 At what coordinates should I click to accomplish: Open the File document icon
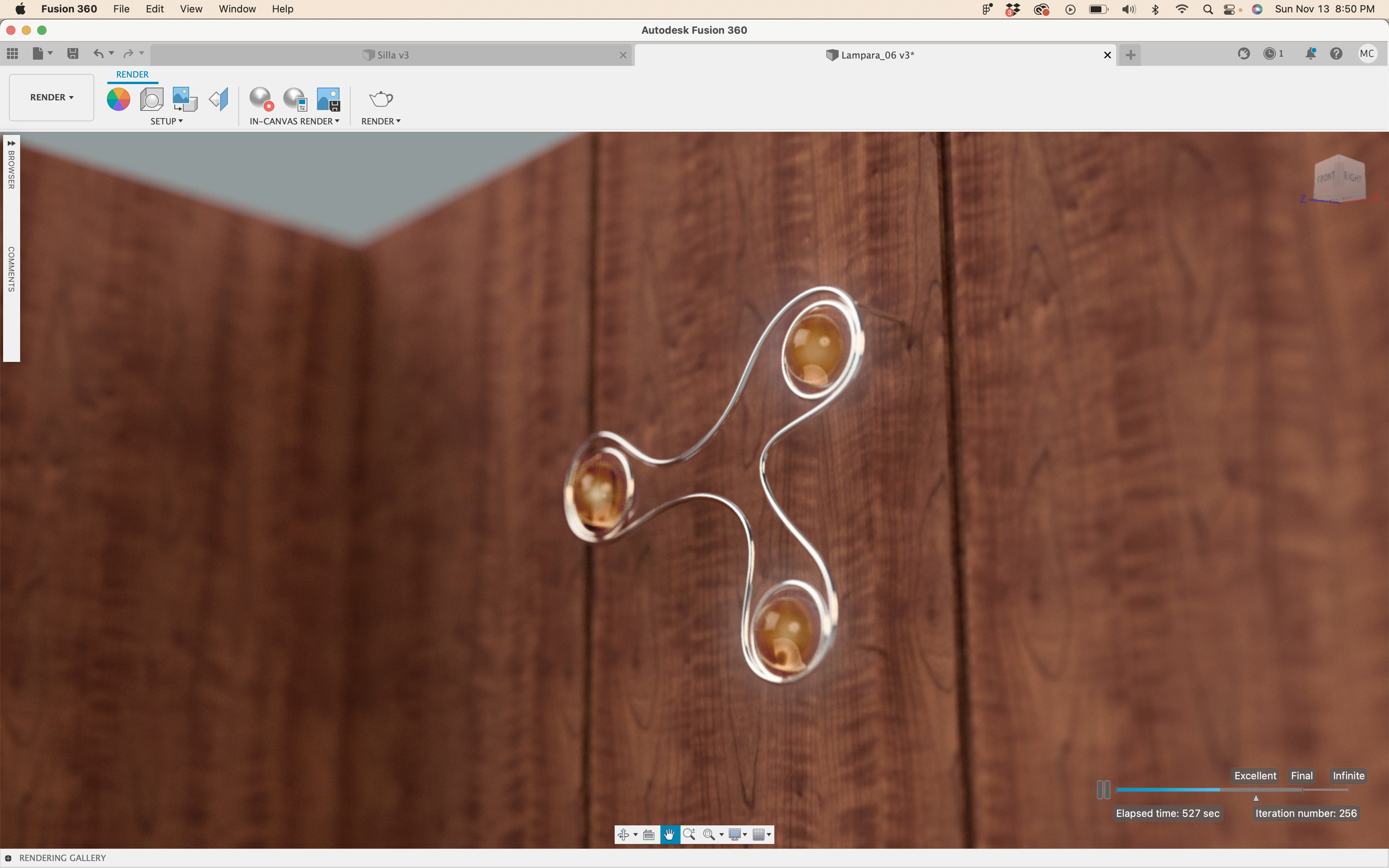(x=38, y=53)
